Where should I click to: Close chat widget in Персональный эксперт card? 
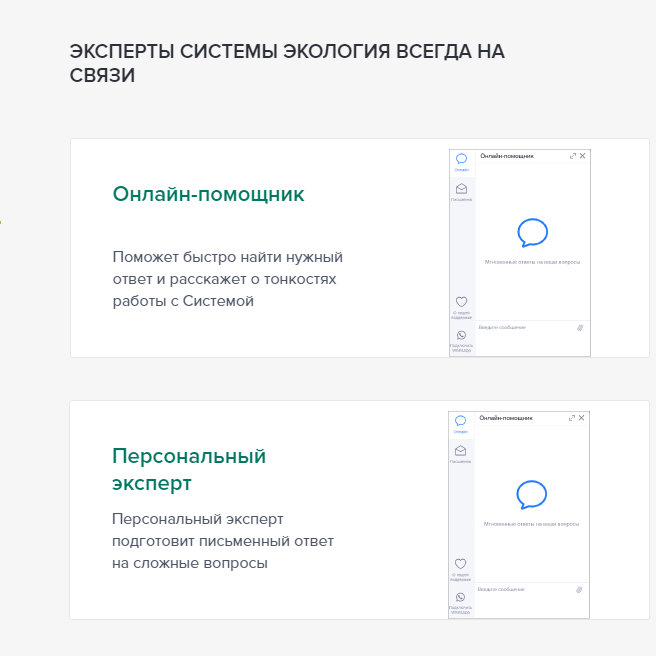[x=582, y=418]
